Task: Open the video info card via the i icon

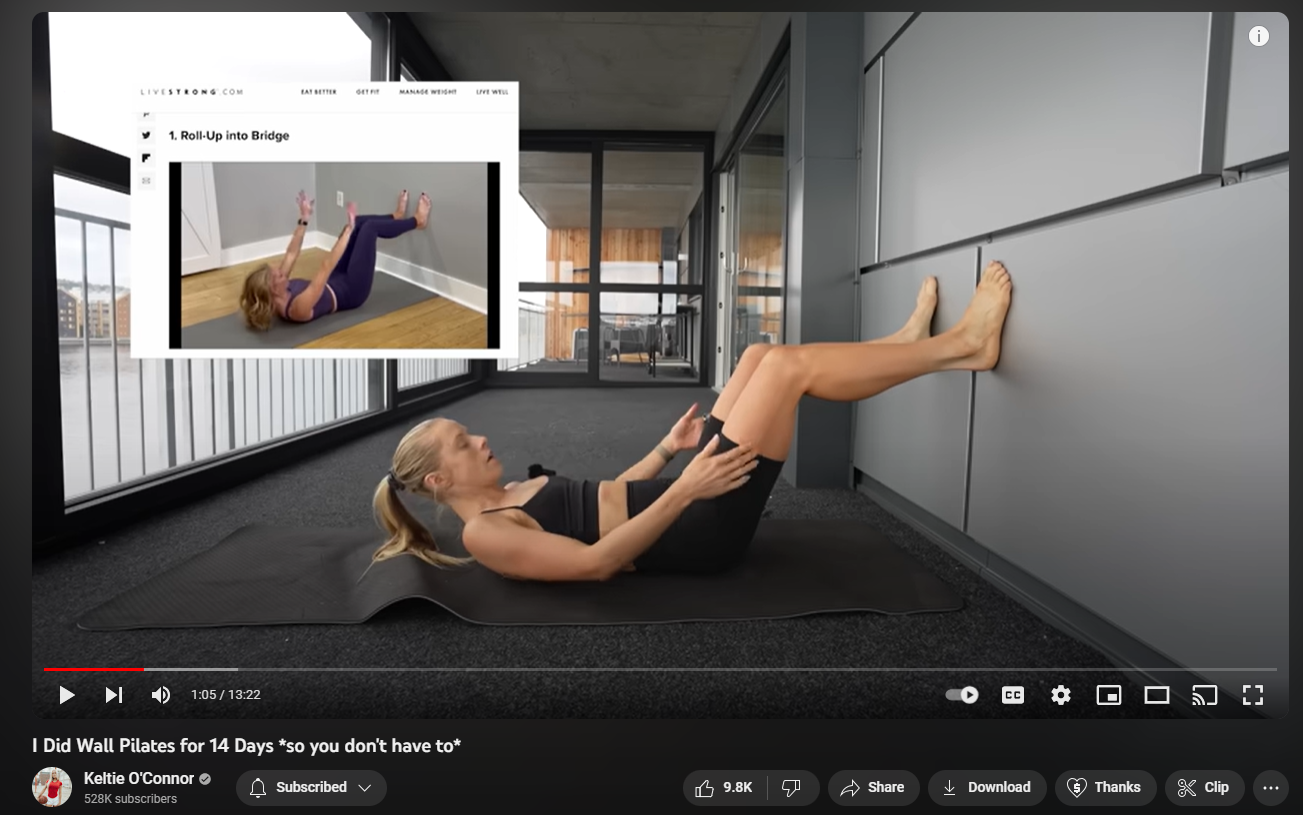Action: 1259,35
